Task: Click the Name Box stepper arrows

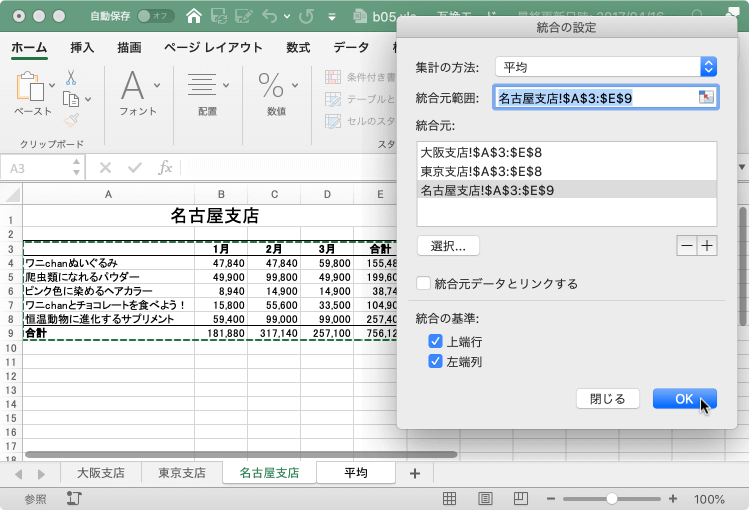Action: 76,168
